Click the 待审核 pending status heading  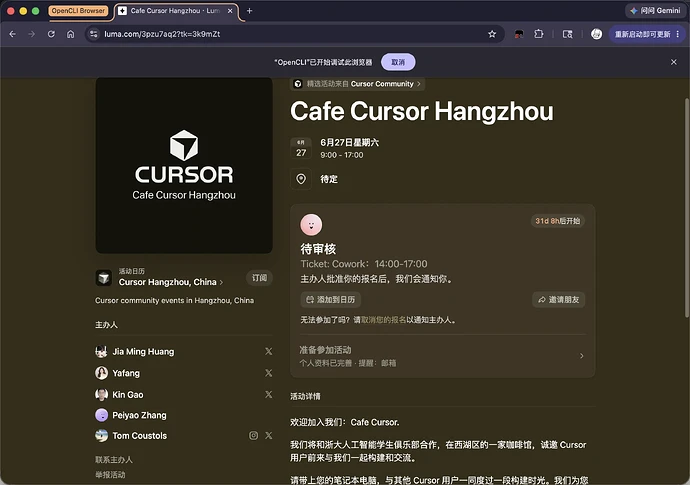tap(318, 249)
